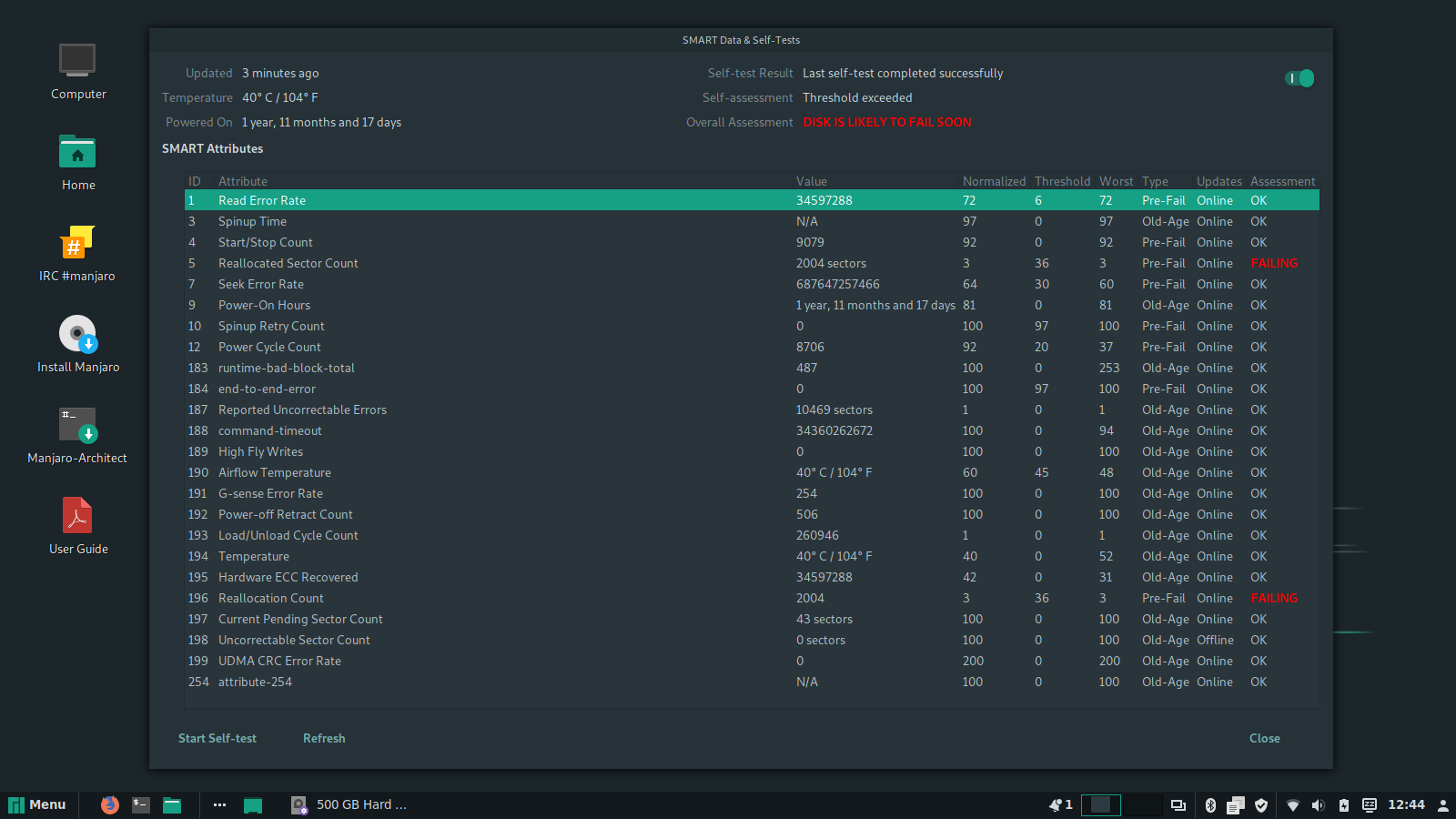Select the Current Pending Sector Count row
The height and width of the screenshot is (819, 1456).
[x=752, y=619]
